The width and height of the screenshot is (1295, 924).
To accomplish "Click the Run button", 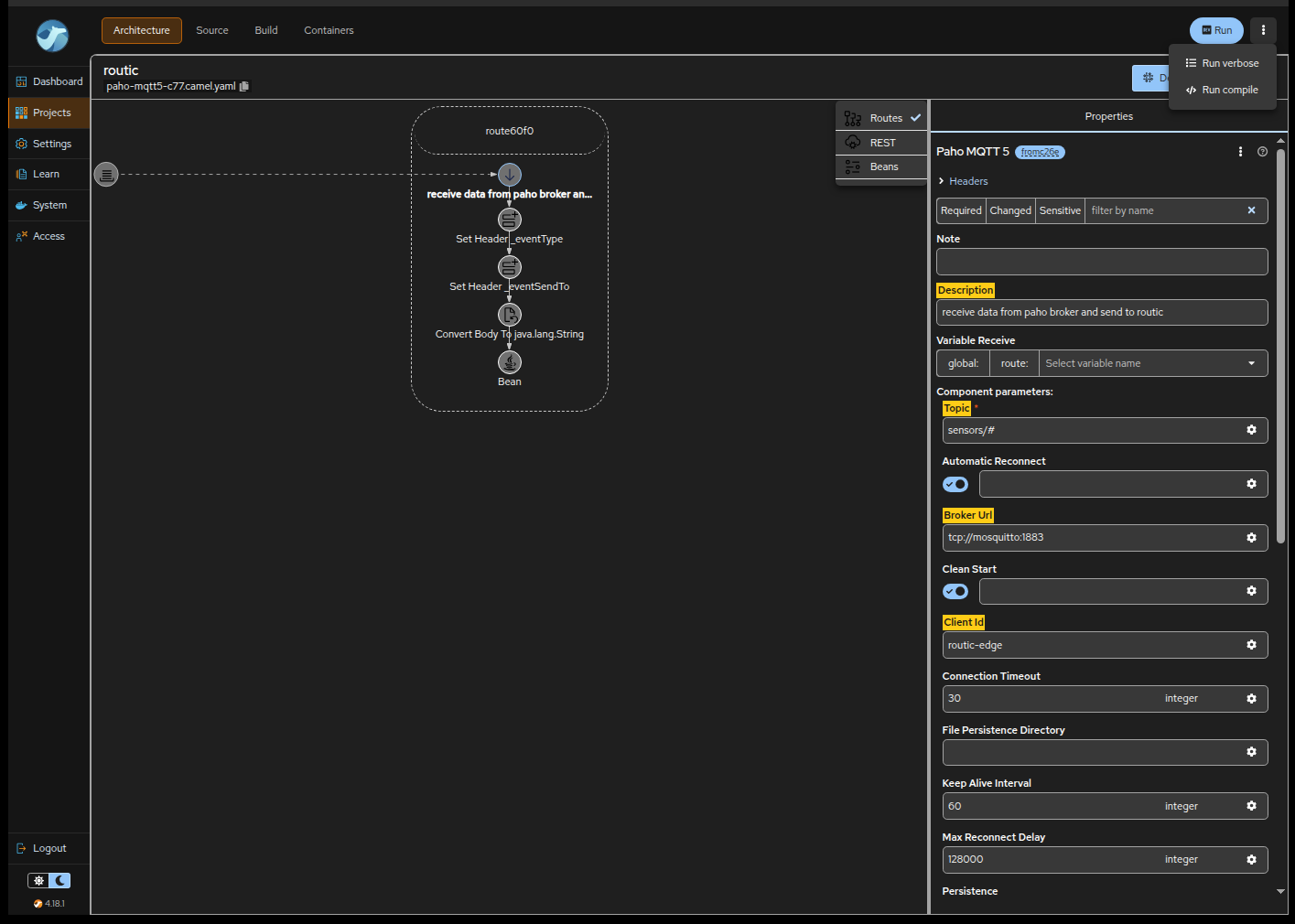I will pyautogui.click(x=1216, y=30).
